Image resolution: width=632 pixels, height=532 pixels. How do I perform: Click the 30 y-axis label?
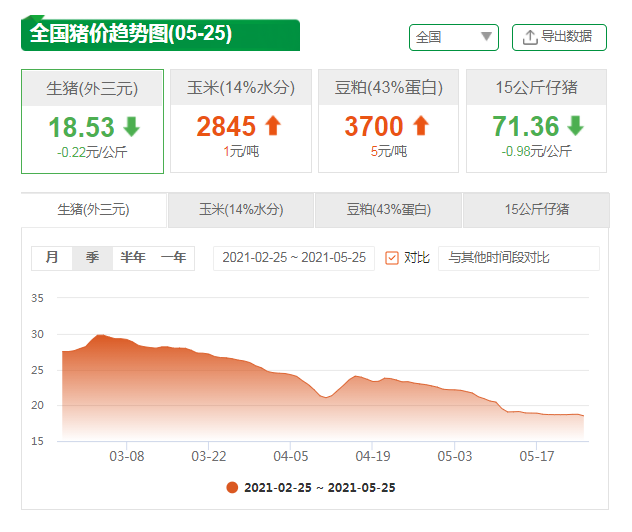click(x=37, y=334)
